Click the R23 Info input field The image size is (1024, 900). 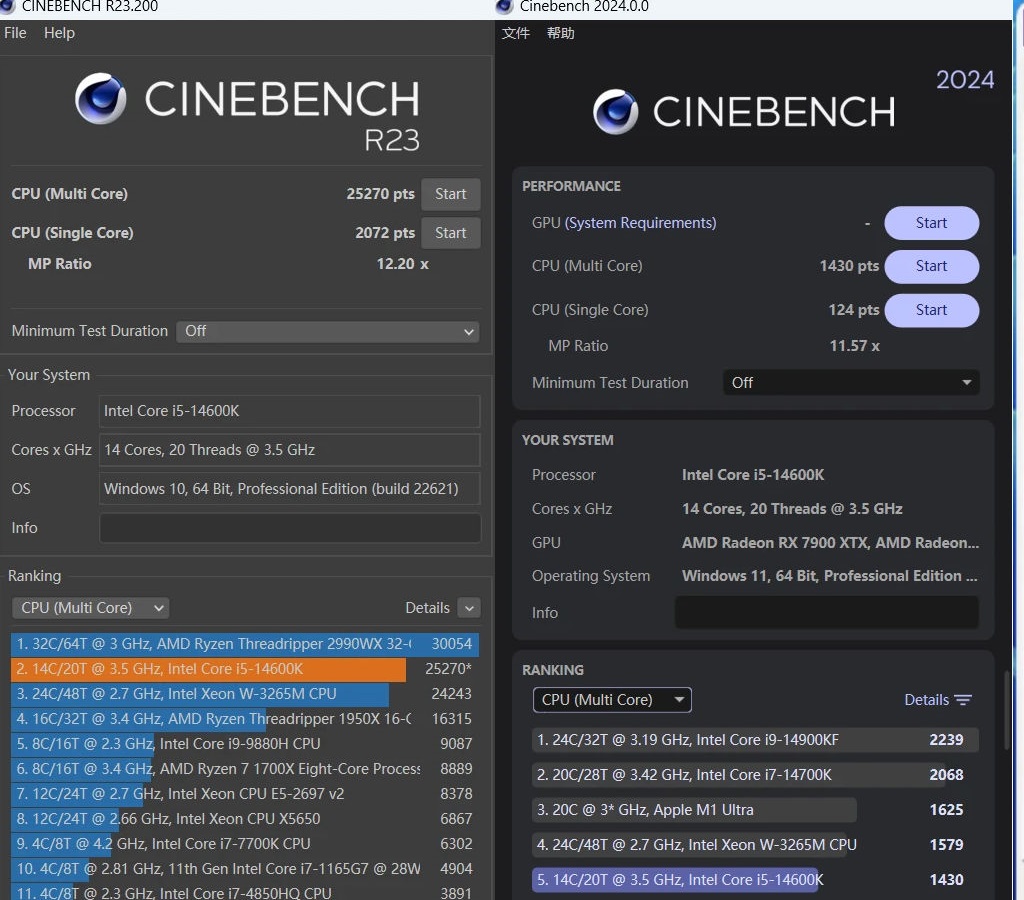tap(290, 528)
